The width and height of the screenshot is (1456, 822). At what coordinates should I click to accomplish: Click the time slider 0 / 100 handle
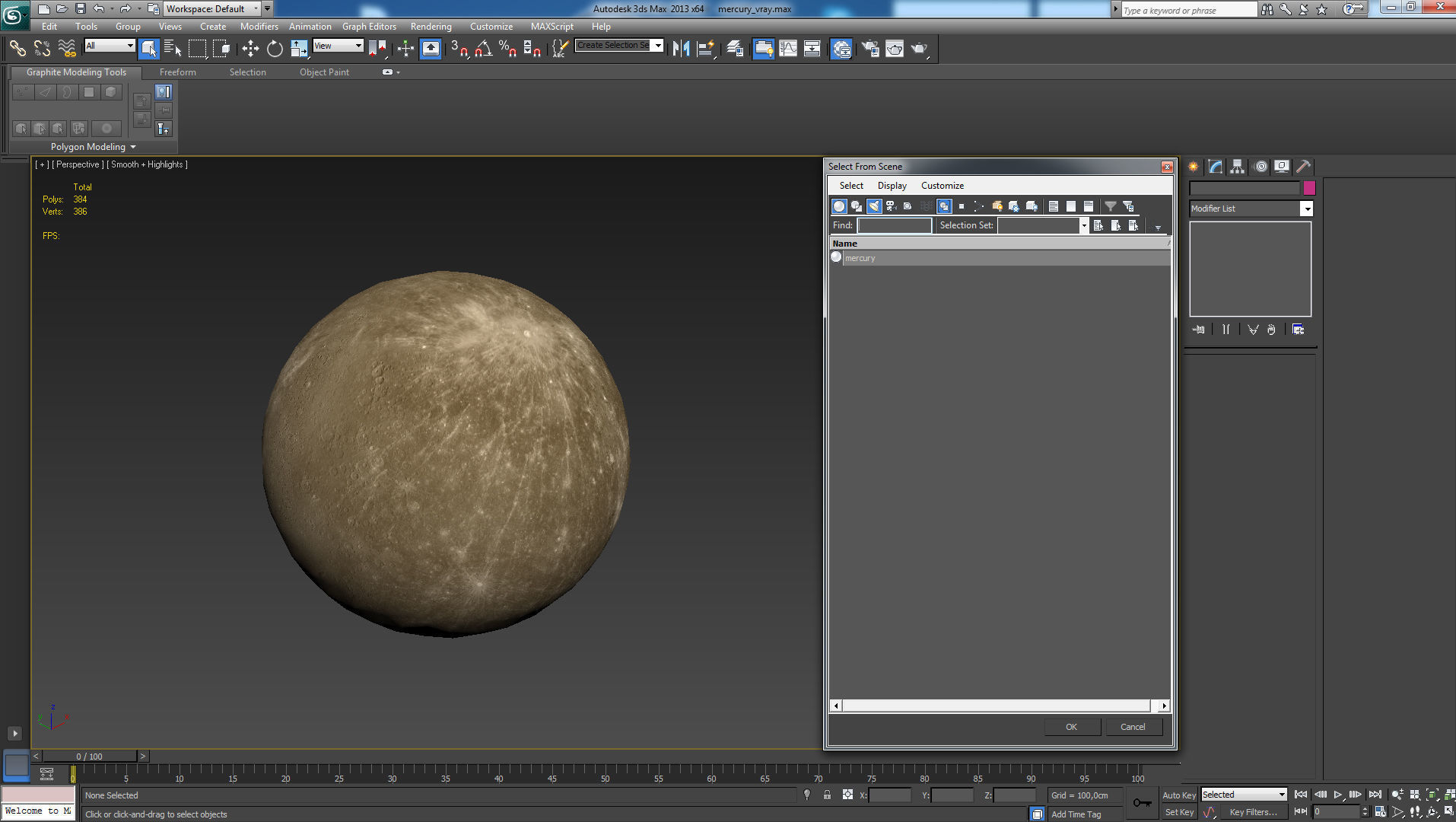pos(89,757)
